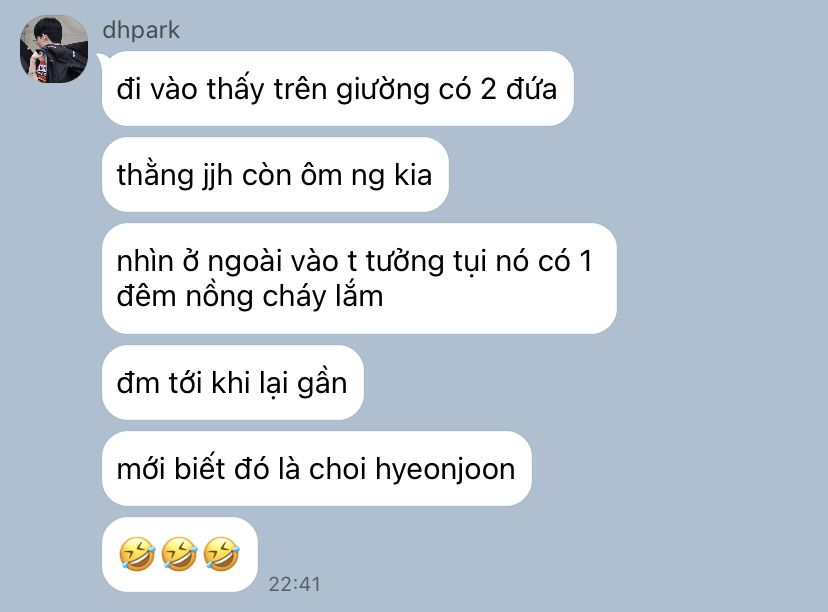Click the word "choi" in the message
The image size is (828, 612).
click(x=337, y=468)
